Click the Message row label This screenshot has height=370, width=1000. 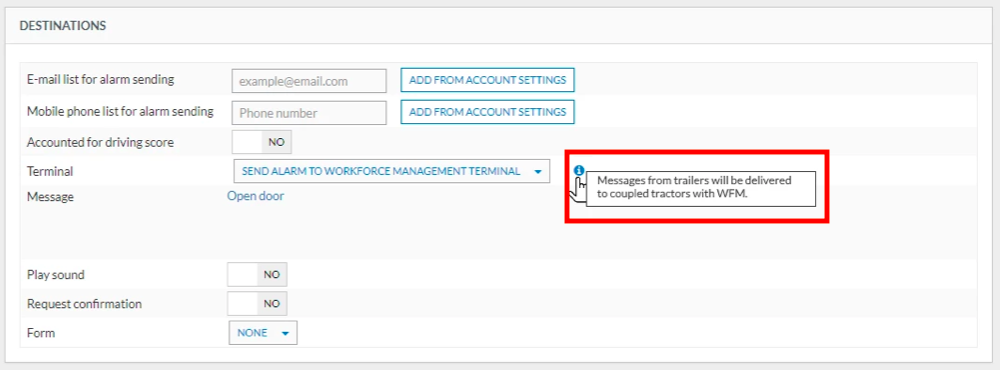click(x=50, y=197)
